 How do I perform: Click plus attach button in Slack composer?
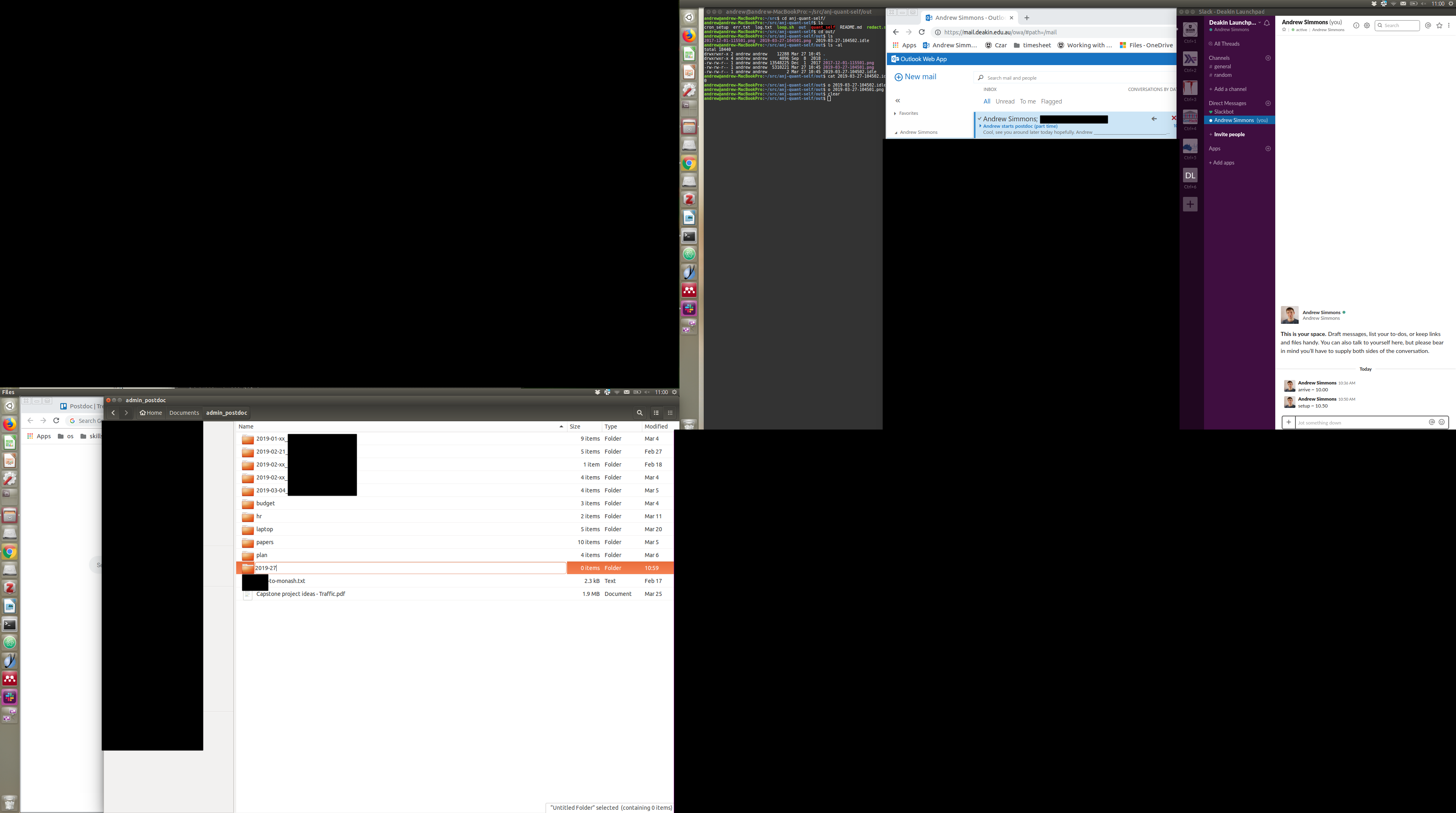[x=1289, y=422]
